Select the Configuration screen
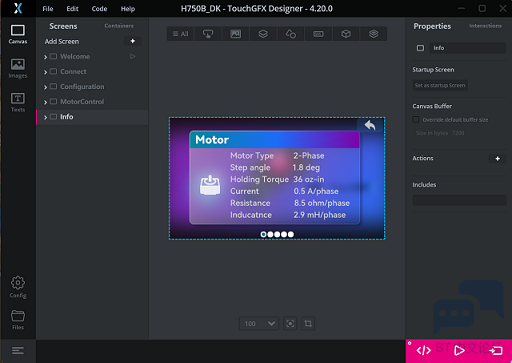The width and height of the screenshot is (512, 363). point(82,87)
